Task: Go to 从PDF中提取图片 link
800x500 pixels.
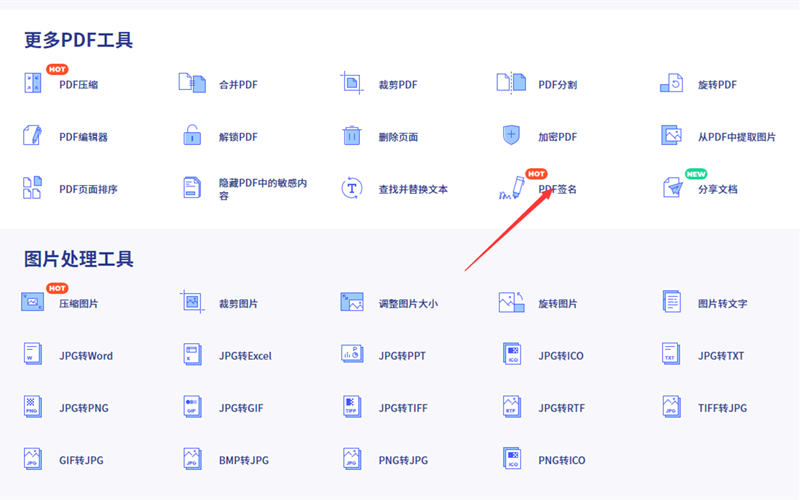Action: click(736, 137)
